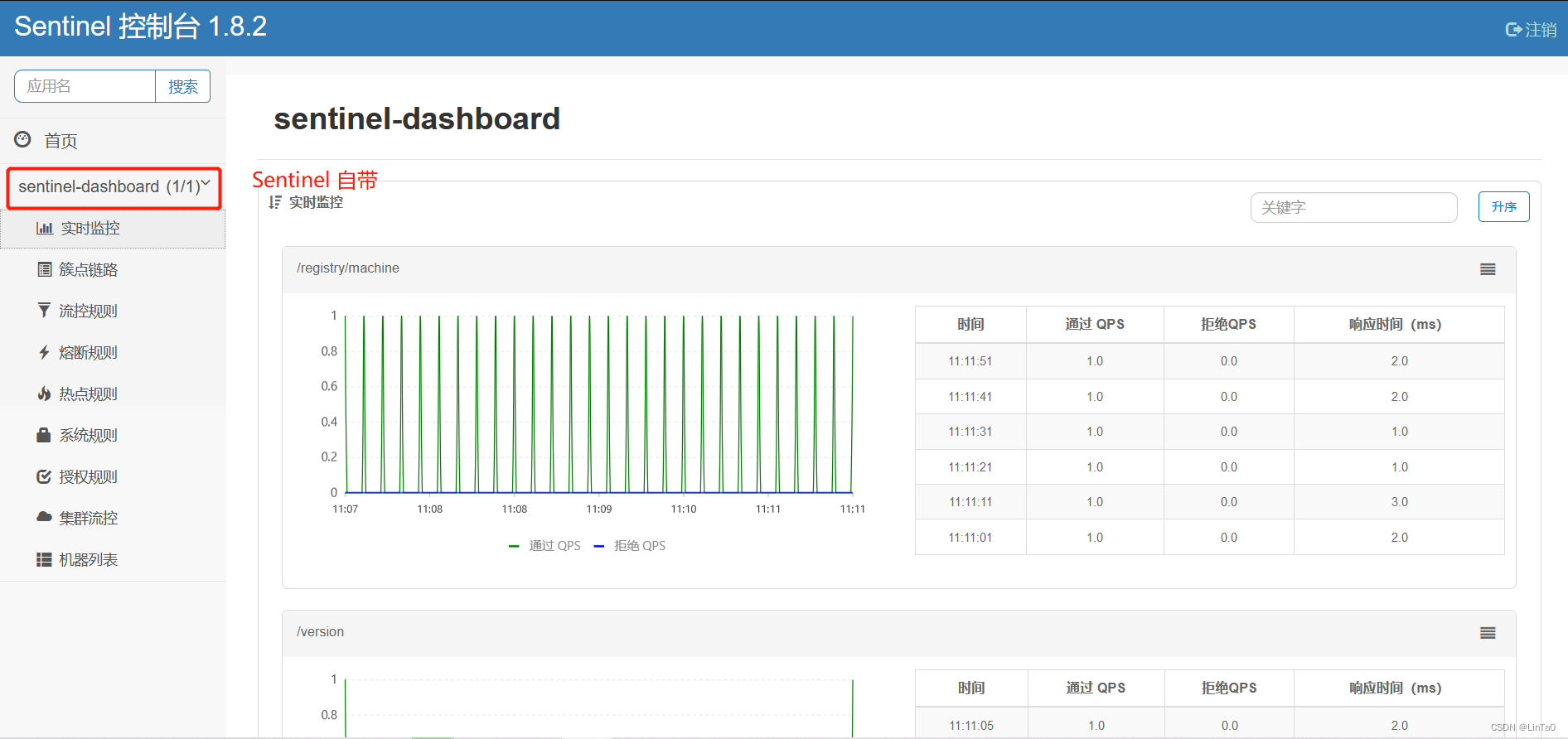Screen dimensions: 1568x739
Task: Focus the 关键字 keyword filter field
Action: 1353,208
